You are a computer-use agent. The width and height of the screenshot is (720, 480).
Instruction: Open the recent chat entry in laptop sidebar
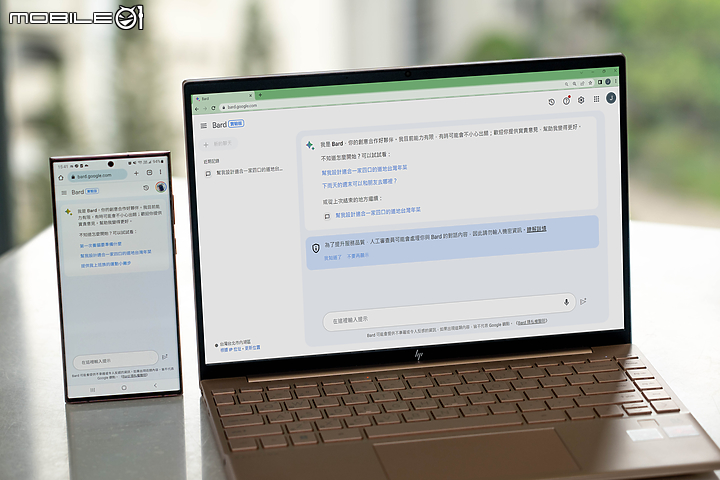[244, 171]
